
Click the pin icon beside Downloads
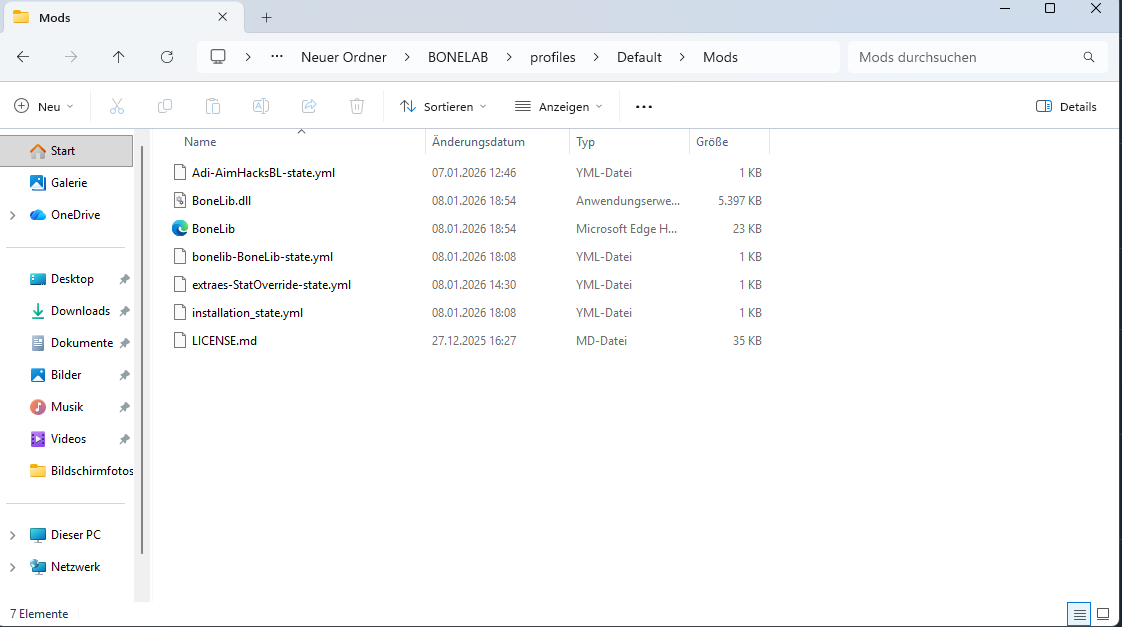pyautogui.click(x=124, y=311)
